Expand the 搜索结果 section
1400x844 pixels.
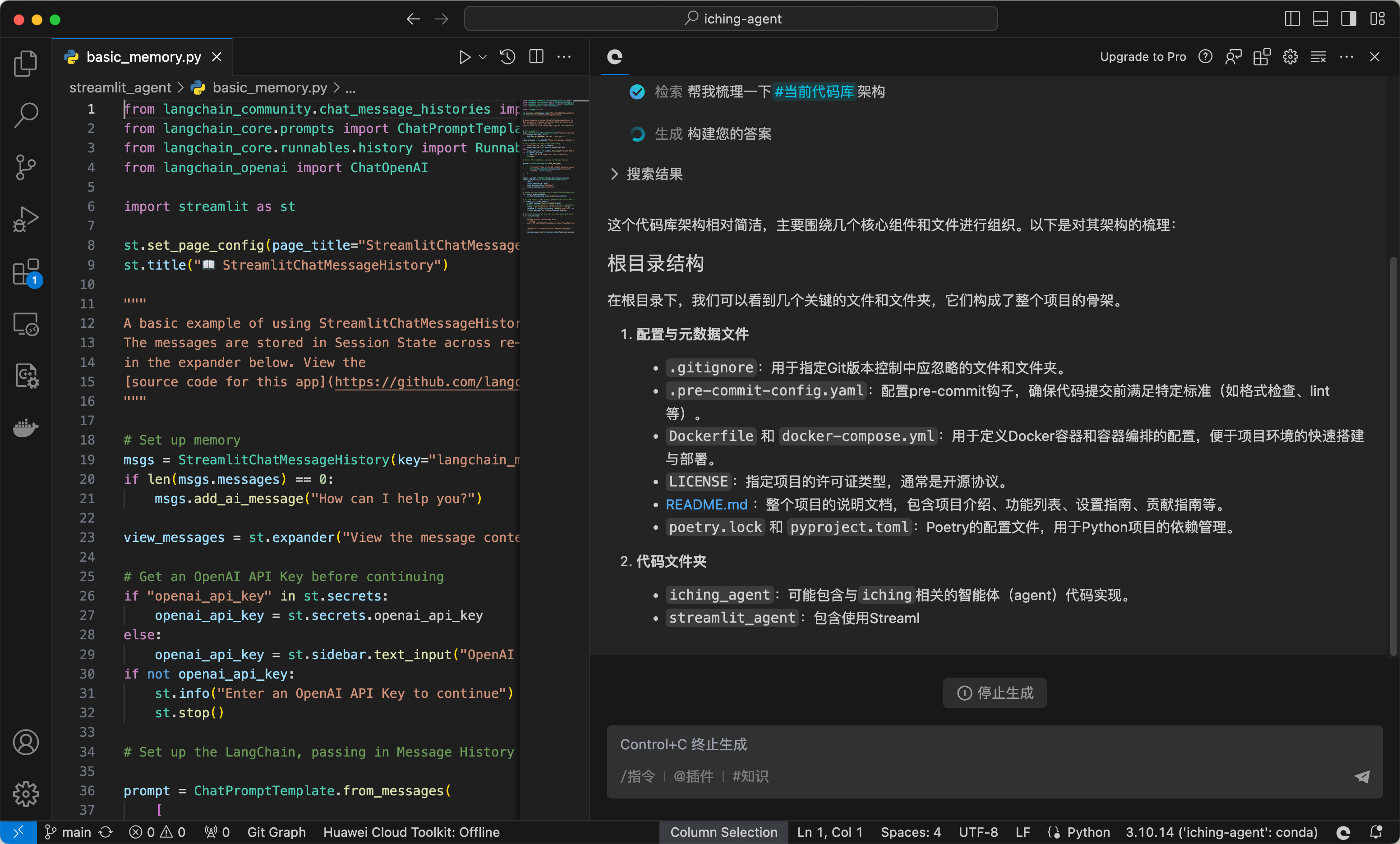click(x=646, y=174)
